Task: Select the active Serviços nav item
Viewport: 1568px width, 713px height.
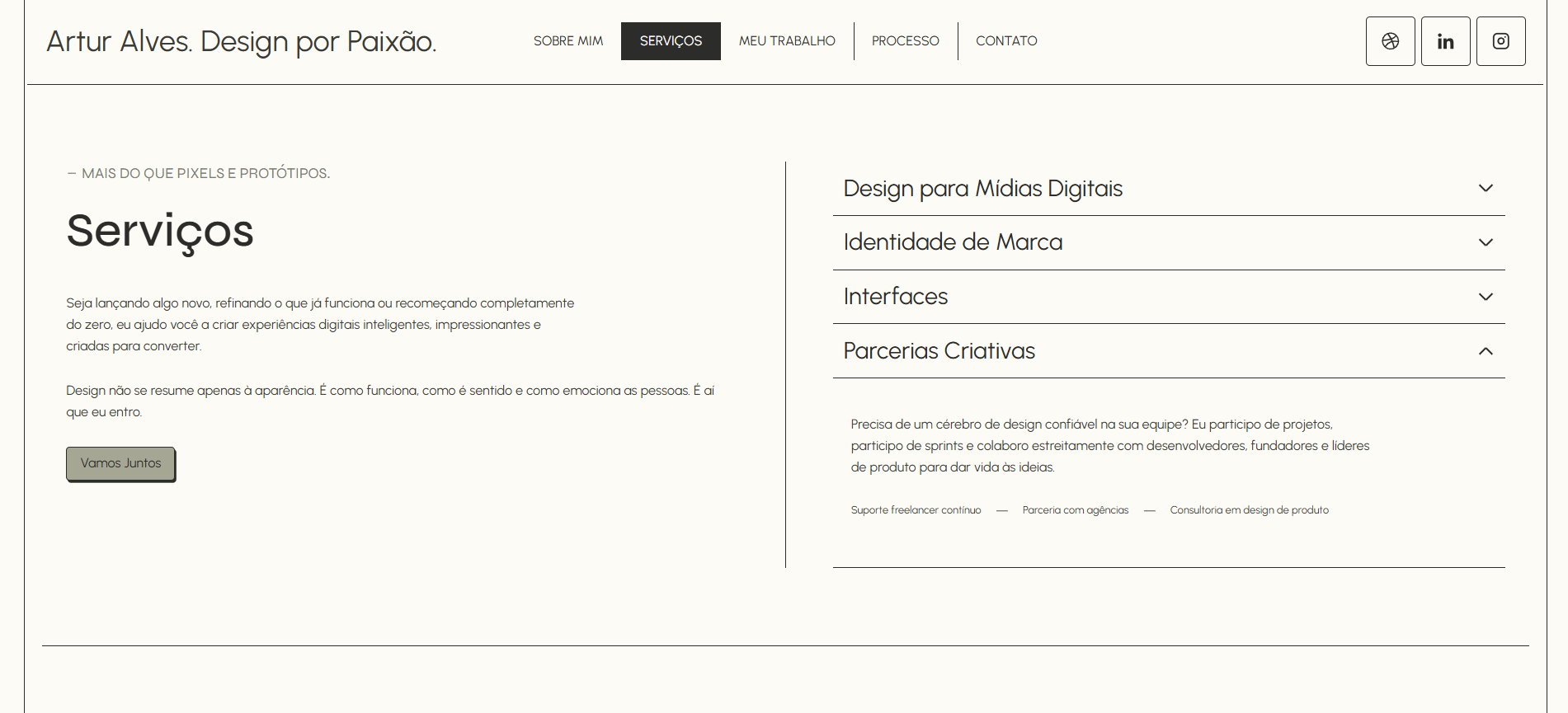Action: click(671, 41)
